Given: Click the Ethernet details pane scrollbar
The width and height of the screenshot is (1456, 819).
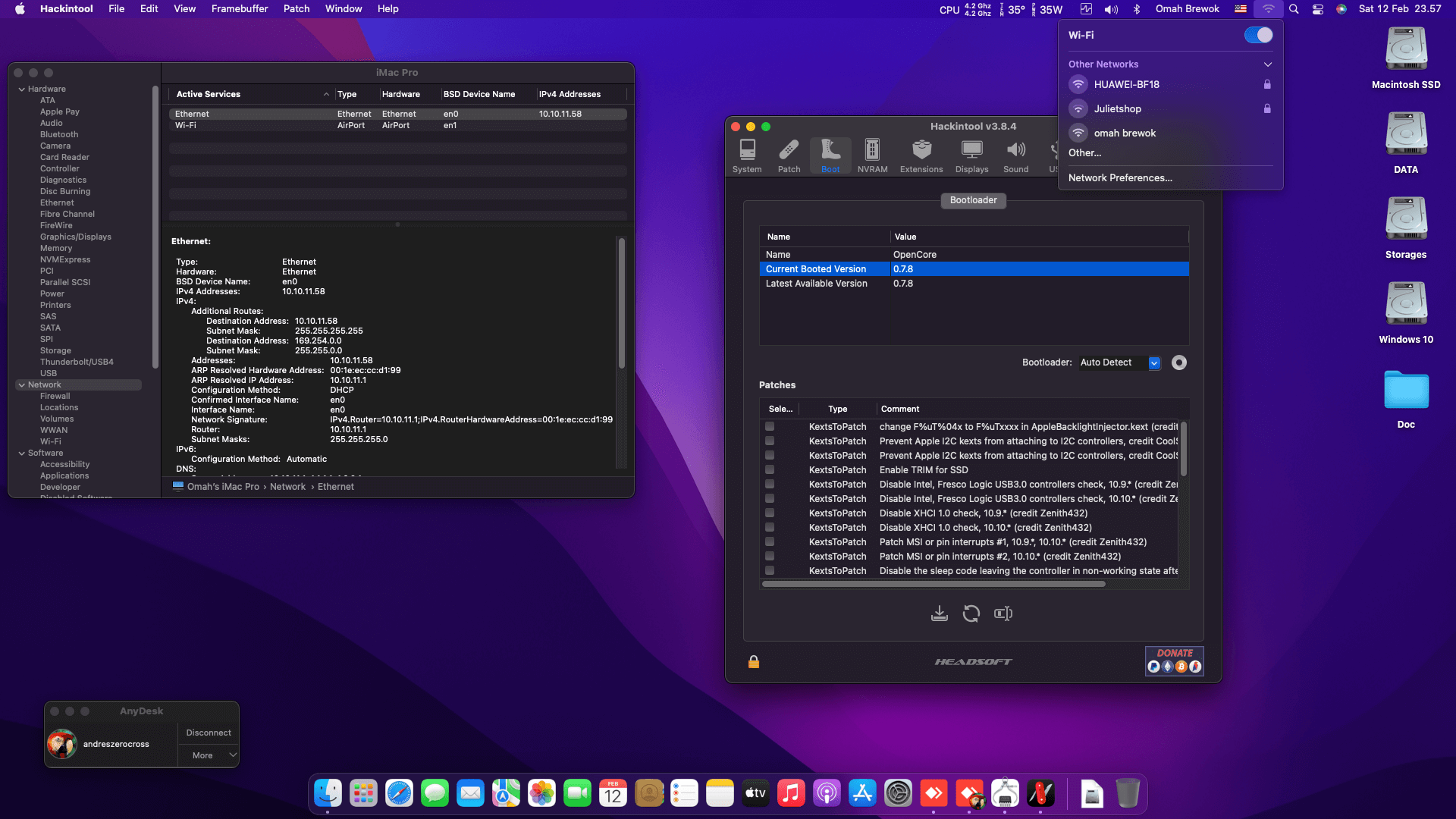Looking at the screenshot, I should (x=621, y=303).
